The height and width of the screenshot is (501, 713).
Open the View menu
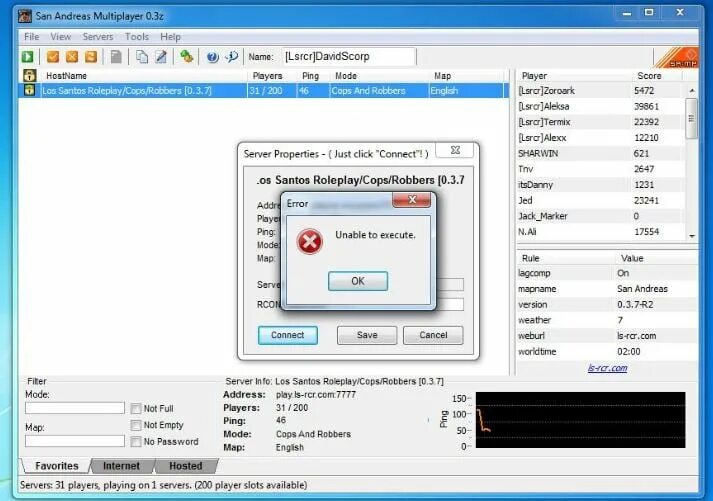[x=60, y=37]
